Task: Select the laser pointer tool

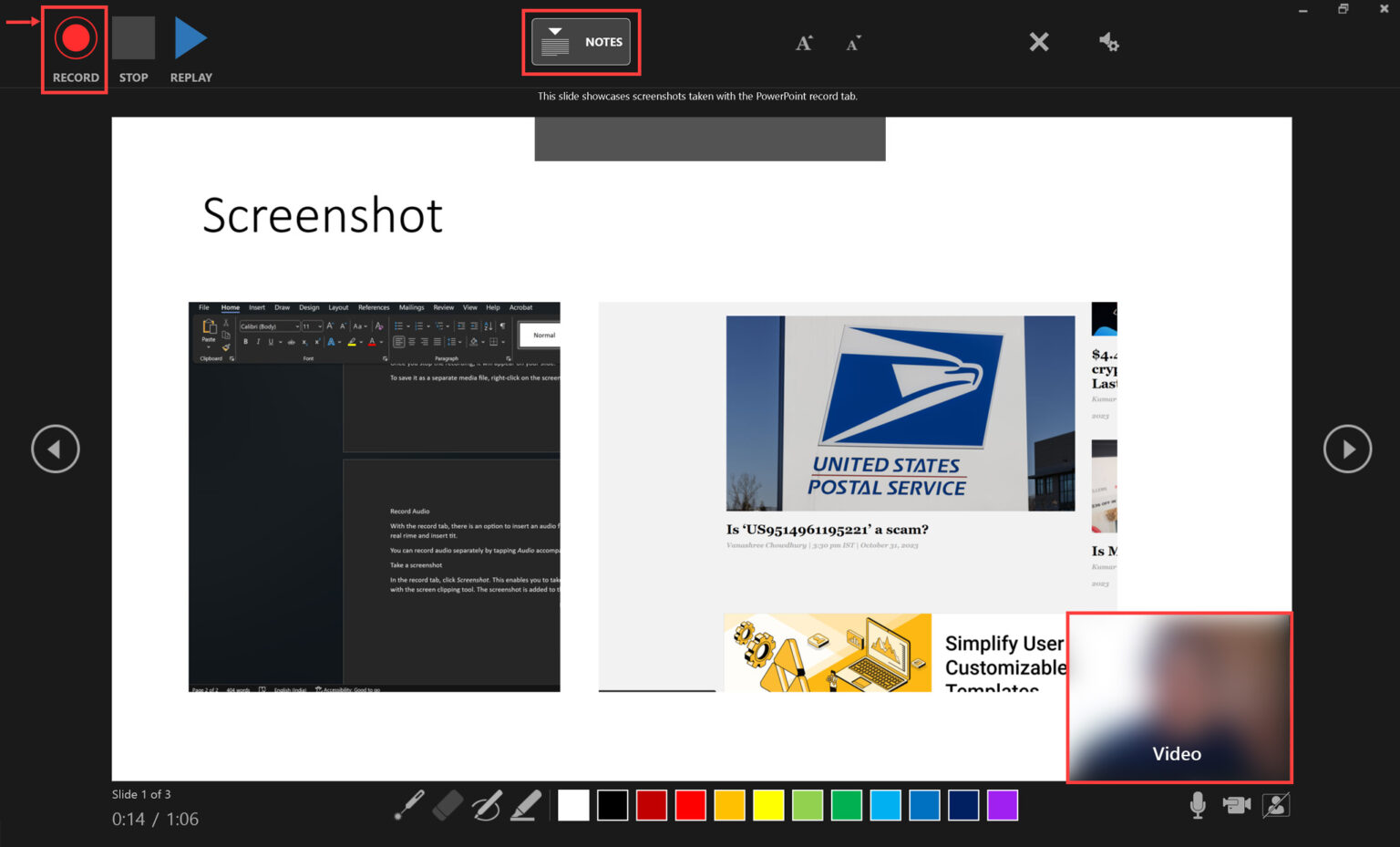Action: [409, 805]
